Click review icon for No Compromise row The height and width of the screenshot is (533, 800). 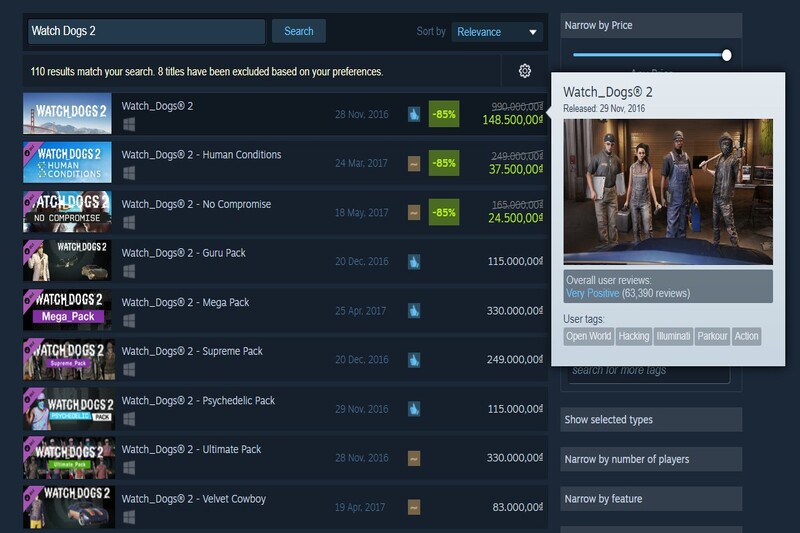tap(414, 213)
